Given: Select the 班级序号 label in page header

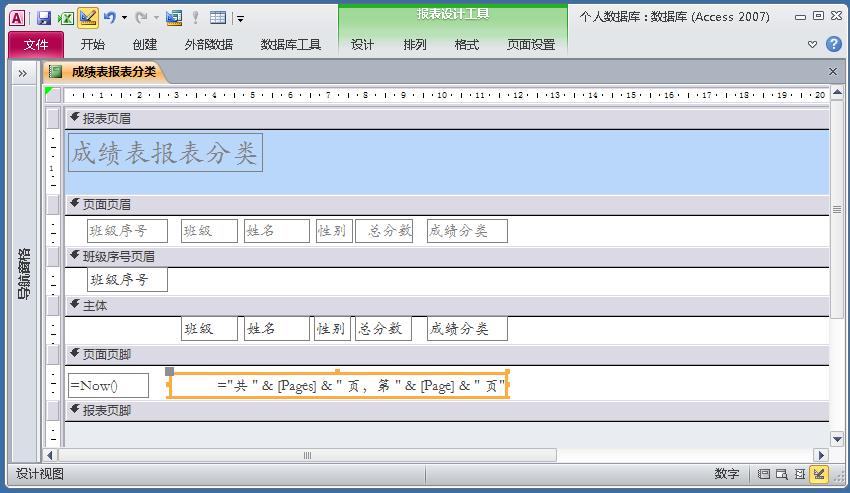Looking at the screenshot, I should pyautogui.click(x=127, y=231).
